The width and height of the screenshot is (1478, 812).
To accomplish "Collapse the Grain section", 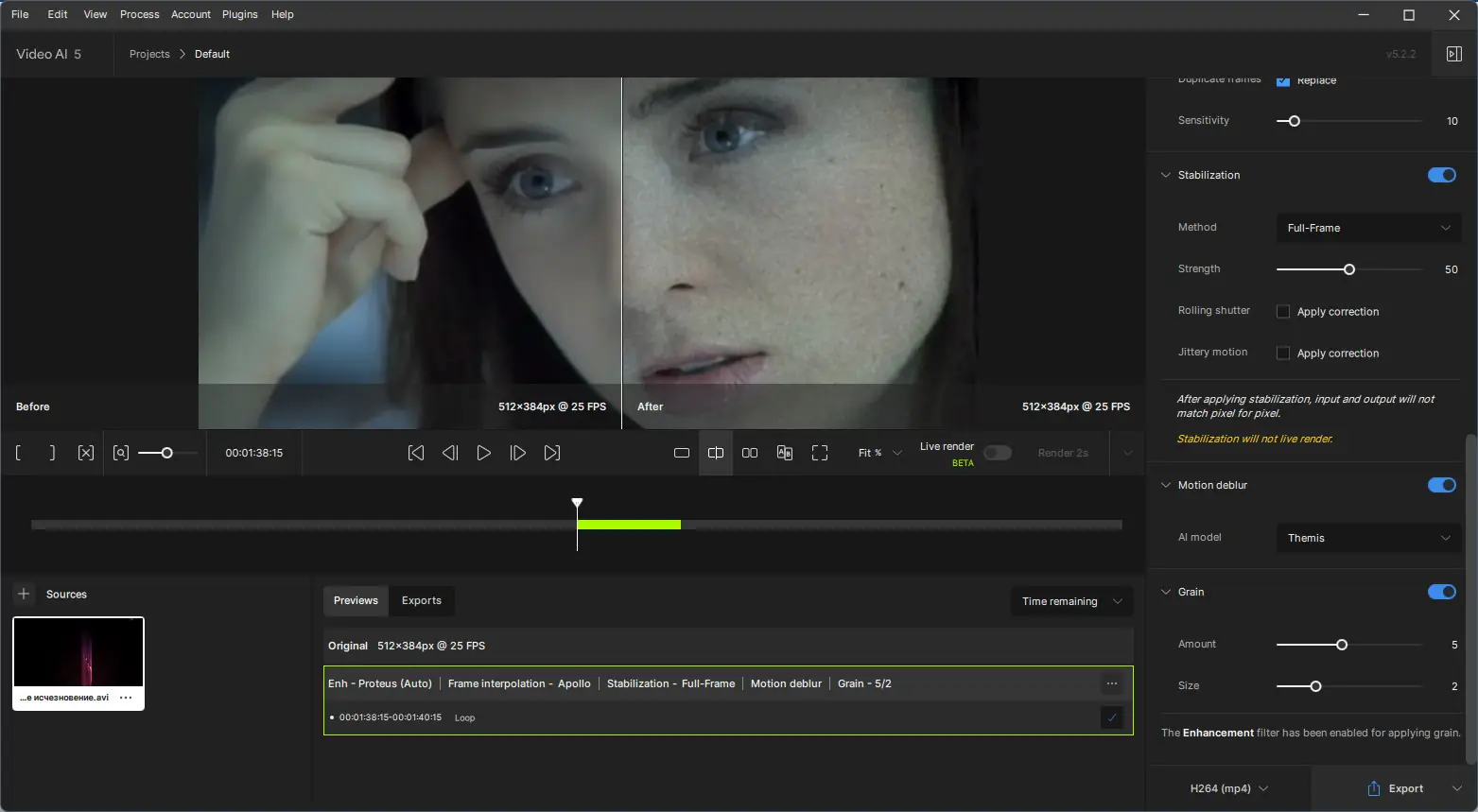I will coord(1165,592).
